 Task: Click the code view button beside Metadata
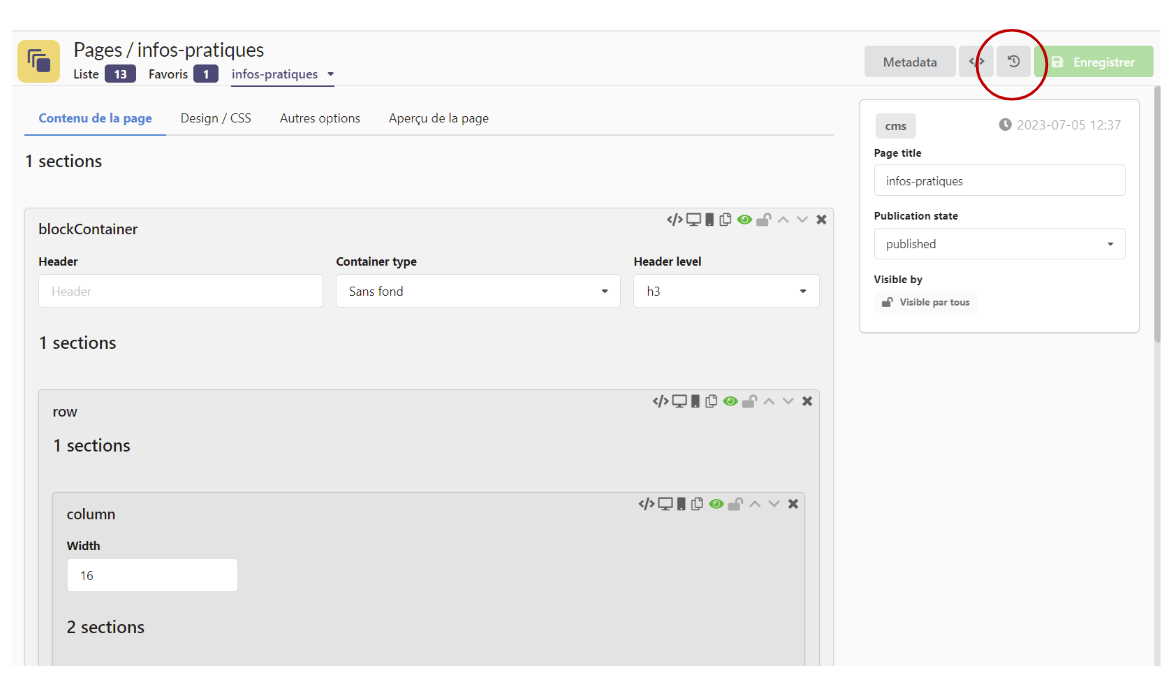click(977, 62)
